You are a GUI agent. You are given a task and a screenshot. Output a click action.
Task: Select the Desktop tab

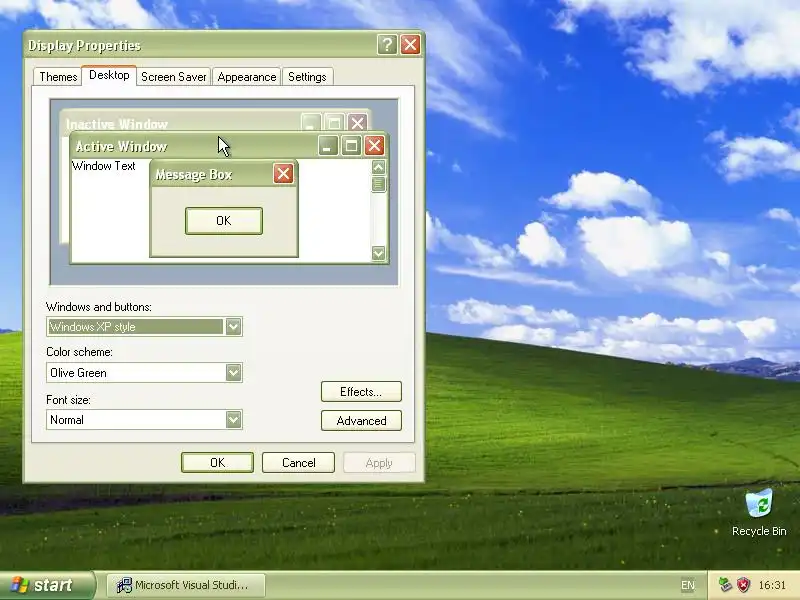(x=109, y=76)
